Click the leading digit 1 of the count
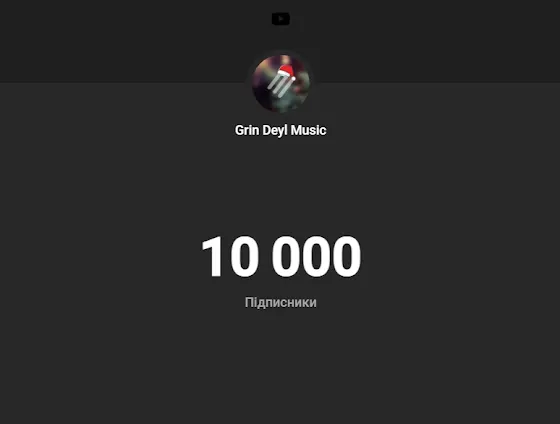560x424 pixels. pos(214,256)
